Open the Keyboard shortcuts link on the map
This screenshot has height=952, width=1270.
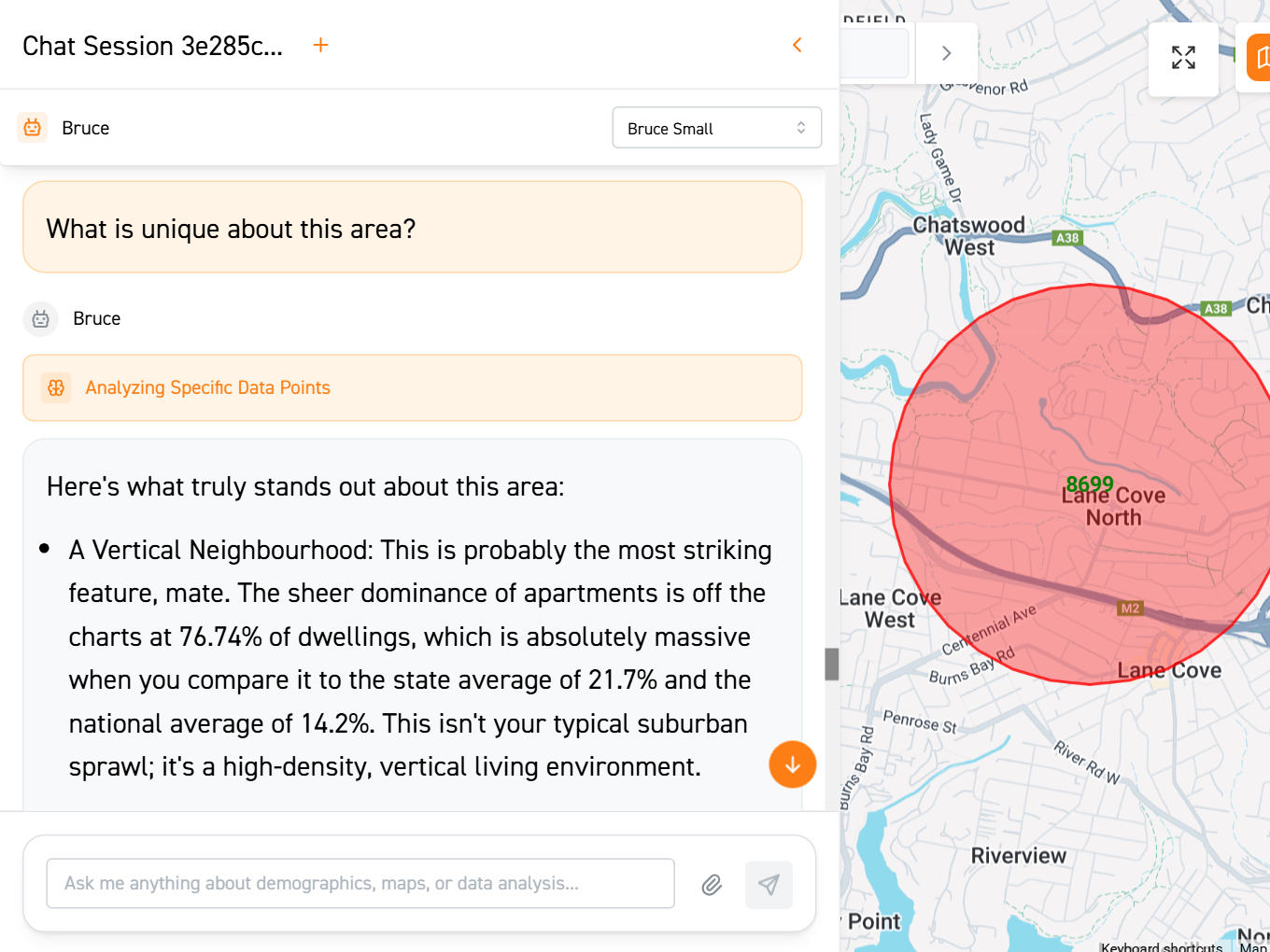click(1161, 946)
